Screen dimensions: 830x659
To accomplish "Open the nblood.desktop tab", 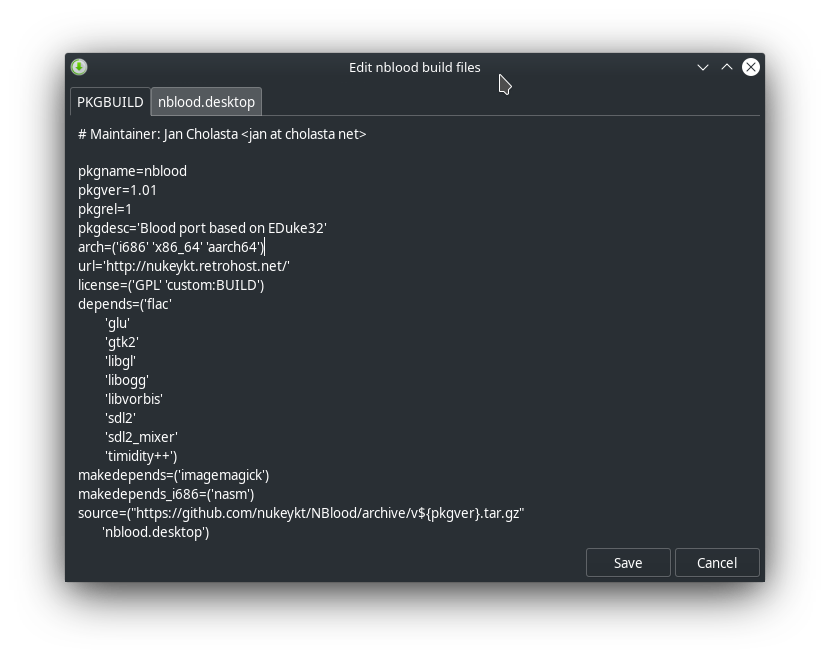I will (206, 102).
